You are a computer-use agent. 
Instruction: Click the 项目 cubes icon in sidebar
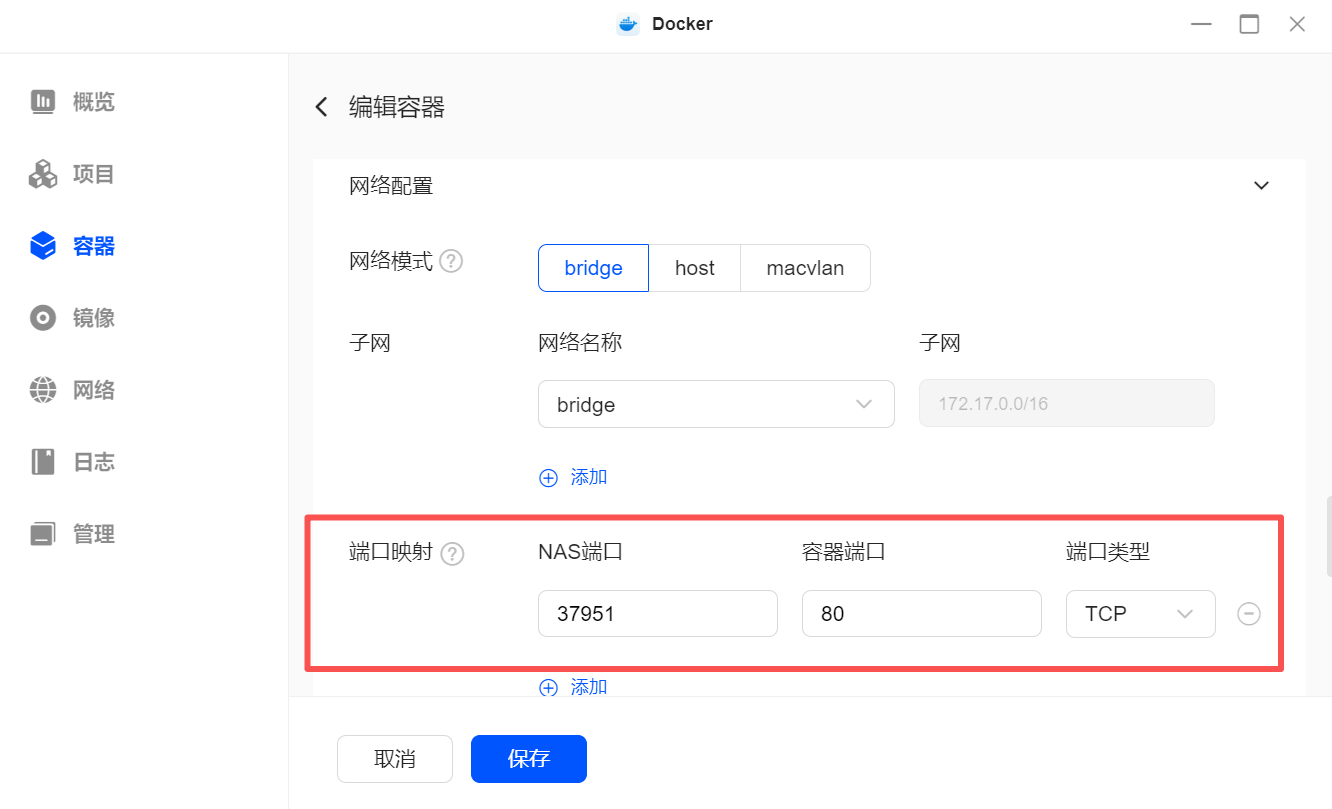[43, 174]
